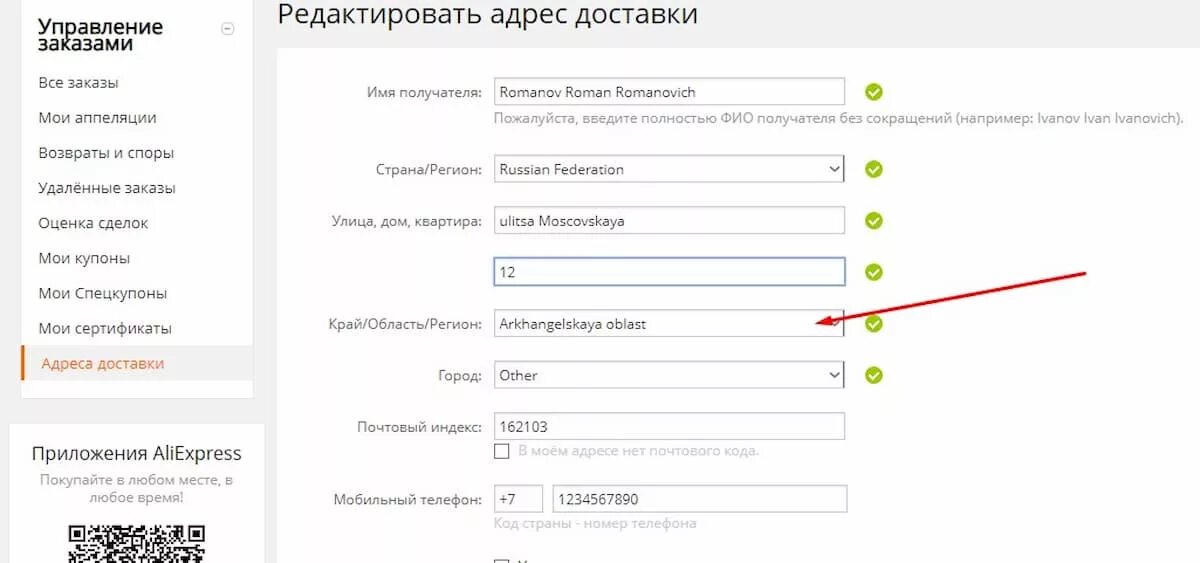Click green checkmark next to ulitsa Moscovskaya
Viewport: 1200px width, 563px height.
pyautogui.click(x=874, y=220)
